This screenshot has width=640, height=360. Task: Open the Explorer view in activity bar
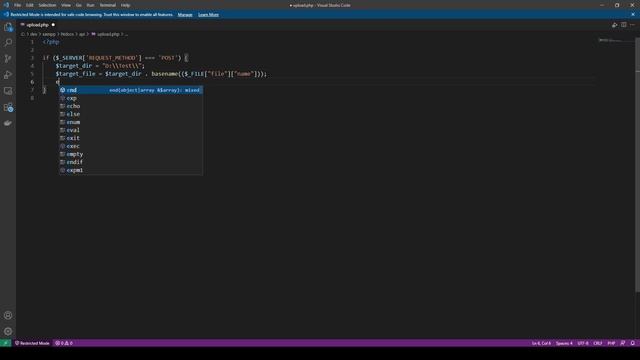[x=8, y=27]
